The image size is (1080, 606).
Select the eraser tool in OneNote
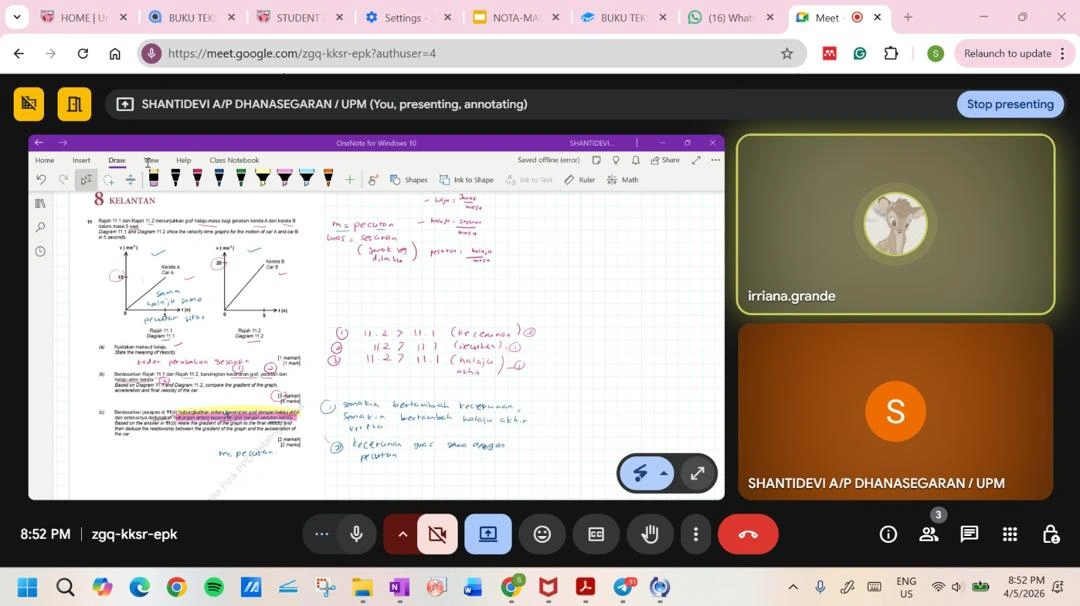click(x=154, y=179)
